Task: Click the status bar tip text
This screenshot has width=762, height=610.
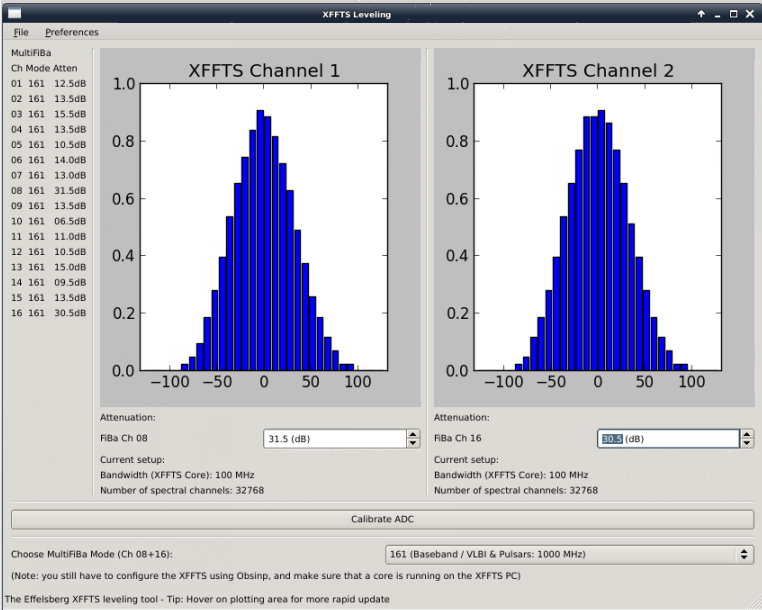Action: [x=197, y=599]
